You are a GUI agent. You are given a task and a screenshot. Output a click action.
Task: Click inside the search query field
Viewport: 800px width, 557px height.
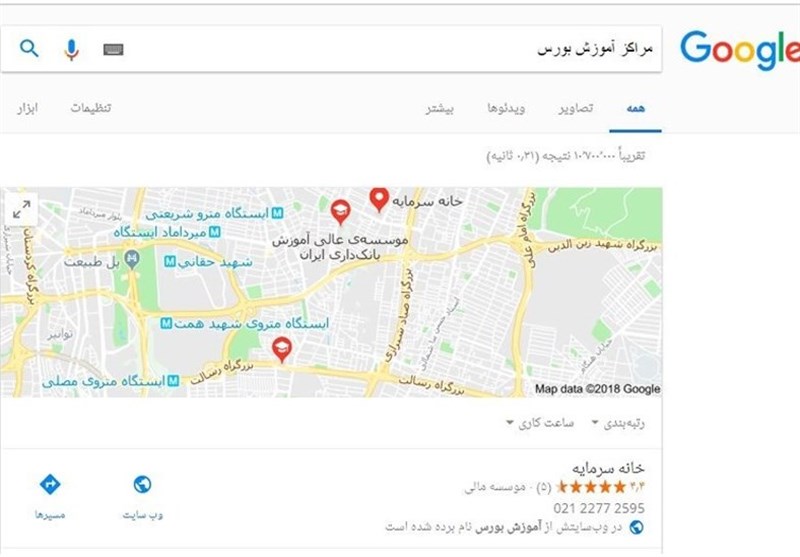[x=393, y=49]
